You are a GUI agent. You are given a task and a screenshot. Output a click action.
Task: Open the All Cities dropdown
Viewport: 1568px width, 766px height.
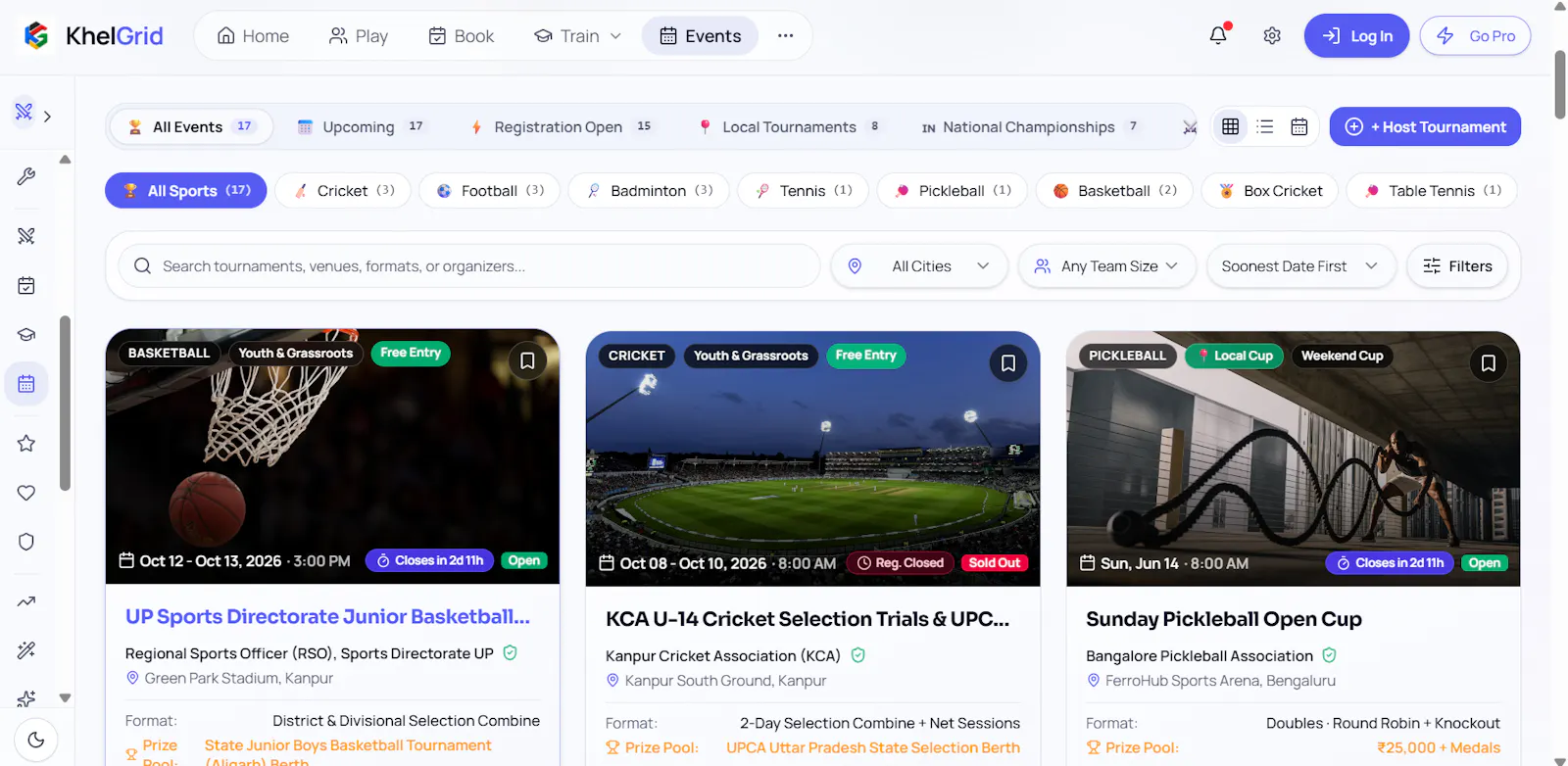[919, 266]
